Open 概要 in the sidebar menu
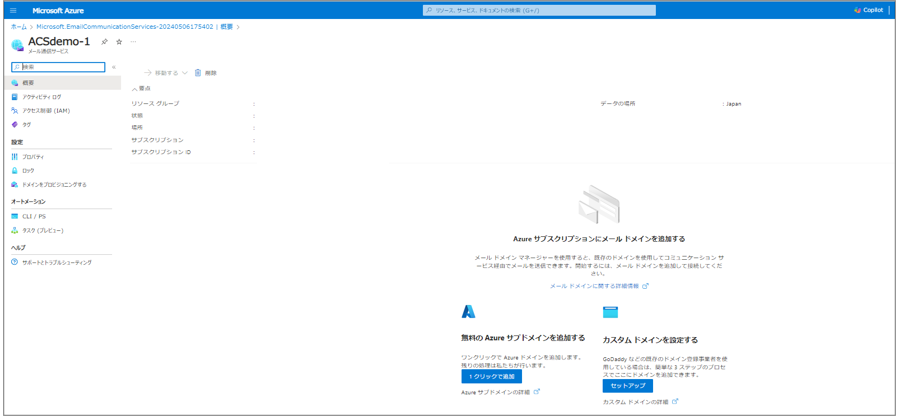 [x=62, y=83]
